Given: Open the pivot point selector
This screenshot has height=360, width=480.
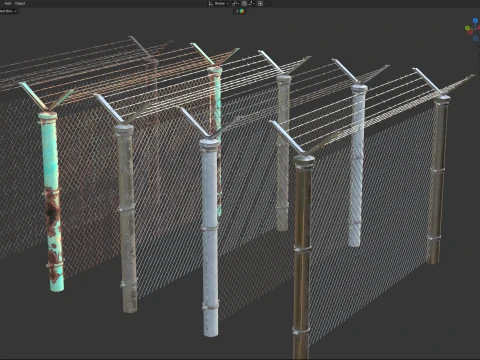Looking at the screenshot, I should [236, 3].
